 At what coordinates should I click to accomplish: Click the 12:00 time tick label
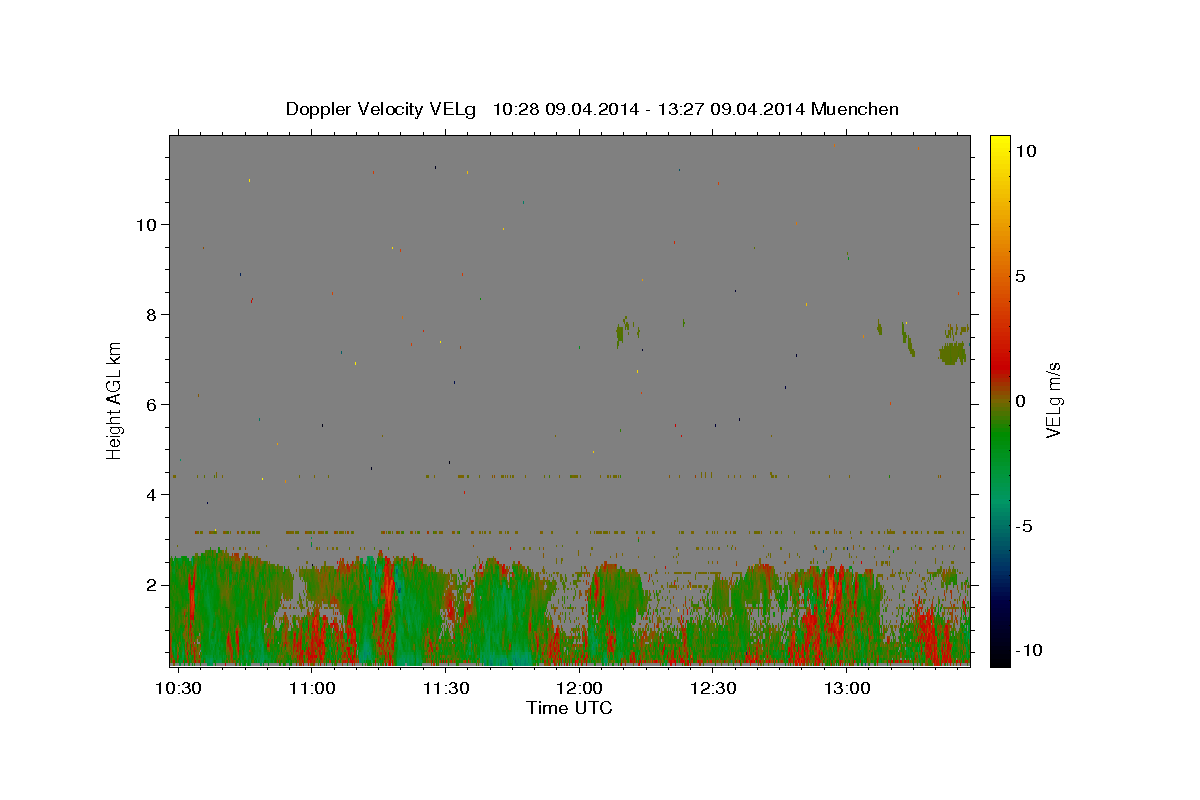tap(579, 688)
